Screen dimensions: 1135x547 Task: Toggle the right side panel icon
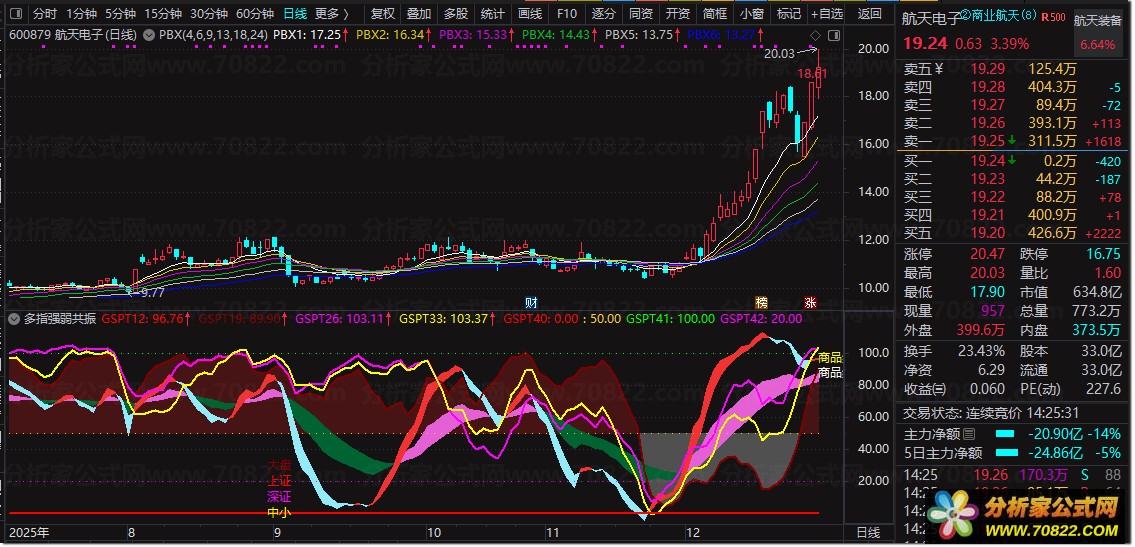[833, 35]
